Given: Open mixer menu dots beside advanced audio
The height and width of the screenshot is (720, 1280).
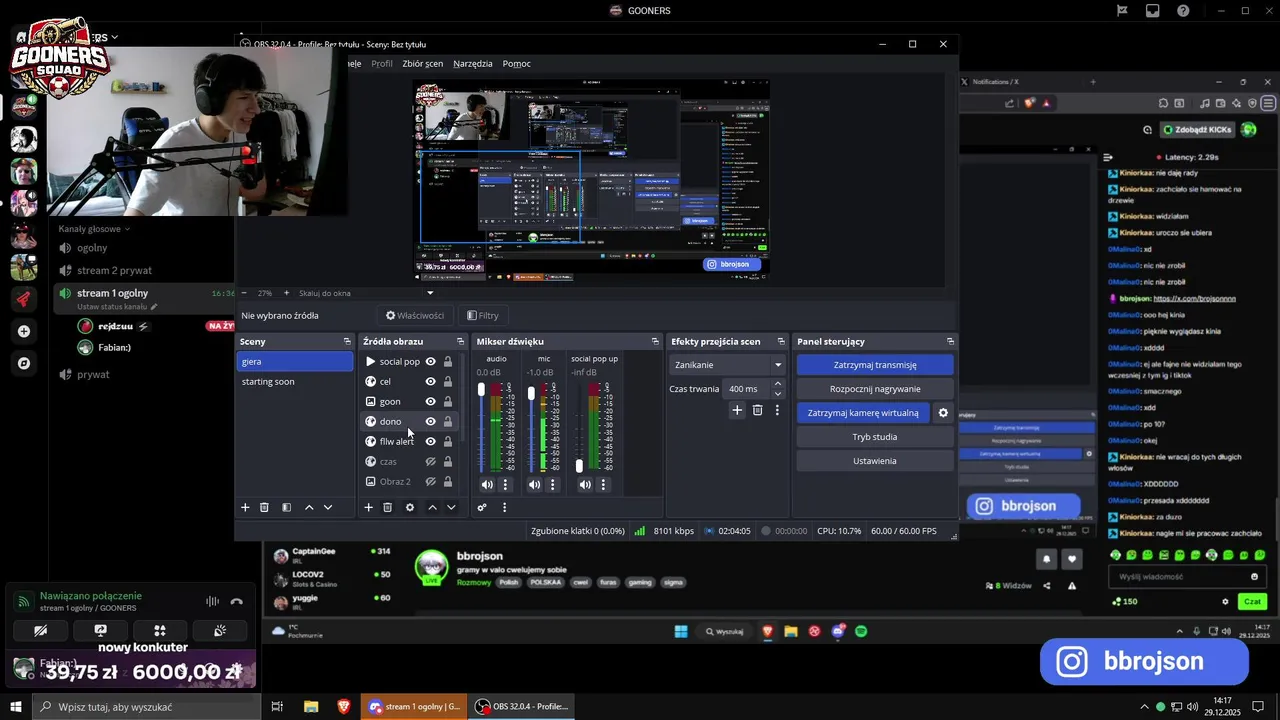Looking at the screenshot, I should pos(504,508).
